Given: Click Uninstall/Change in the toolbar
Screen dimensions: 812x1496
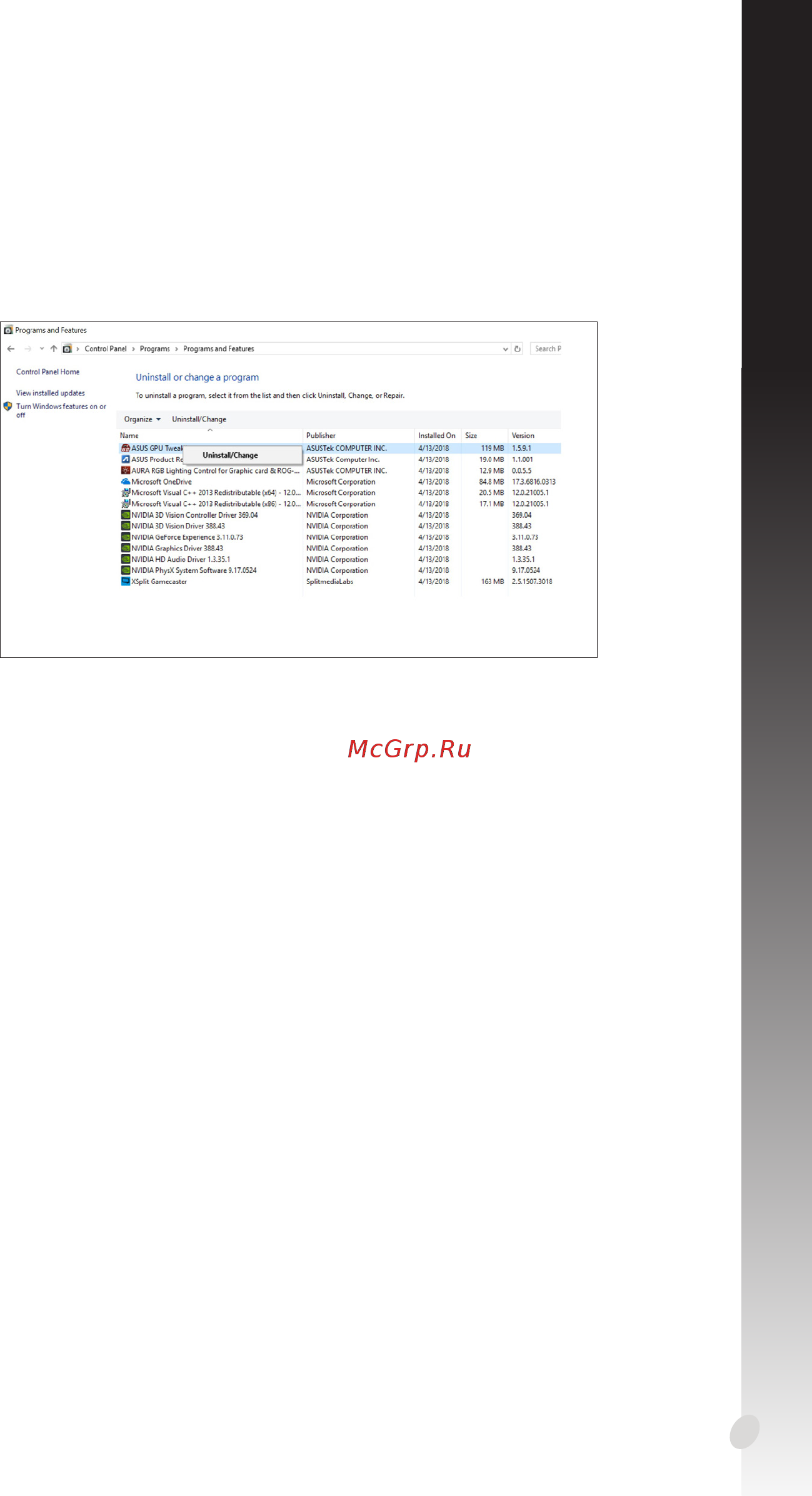Looking at the screenshot, I should [x=199, y=420].
